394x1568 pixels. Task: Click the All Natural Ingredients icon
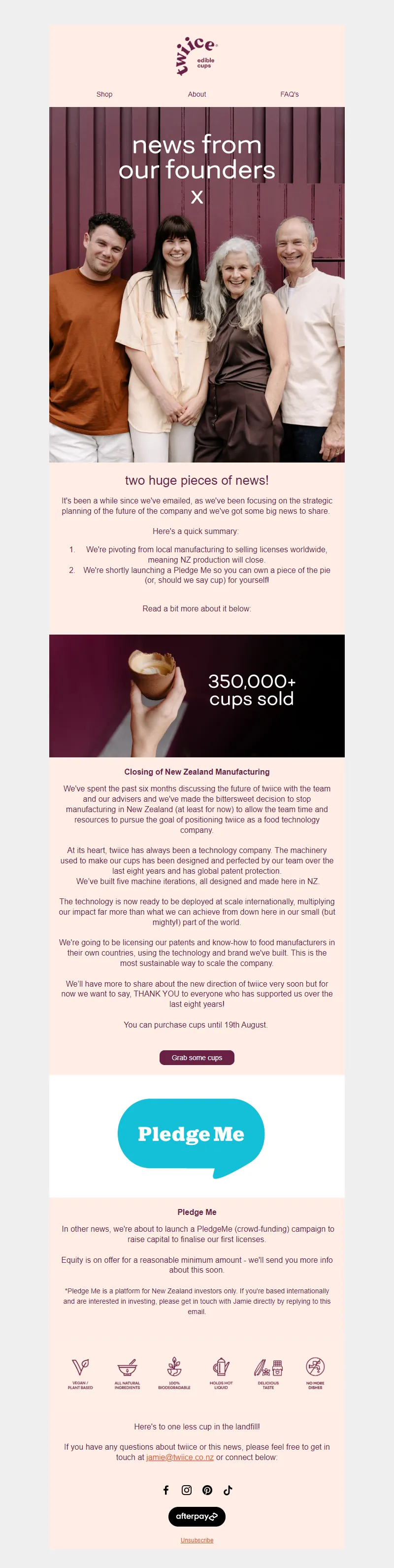pyautogui.click(x=127, y=1372)
